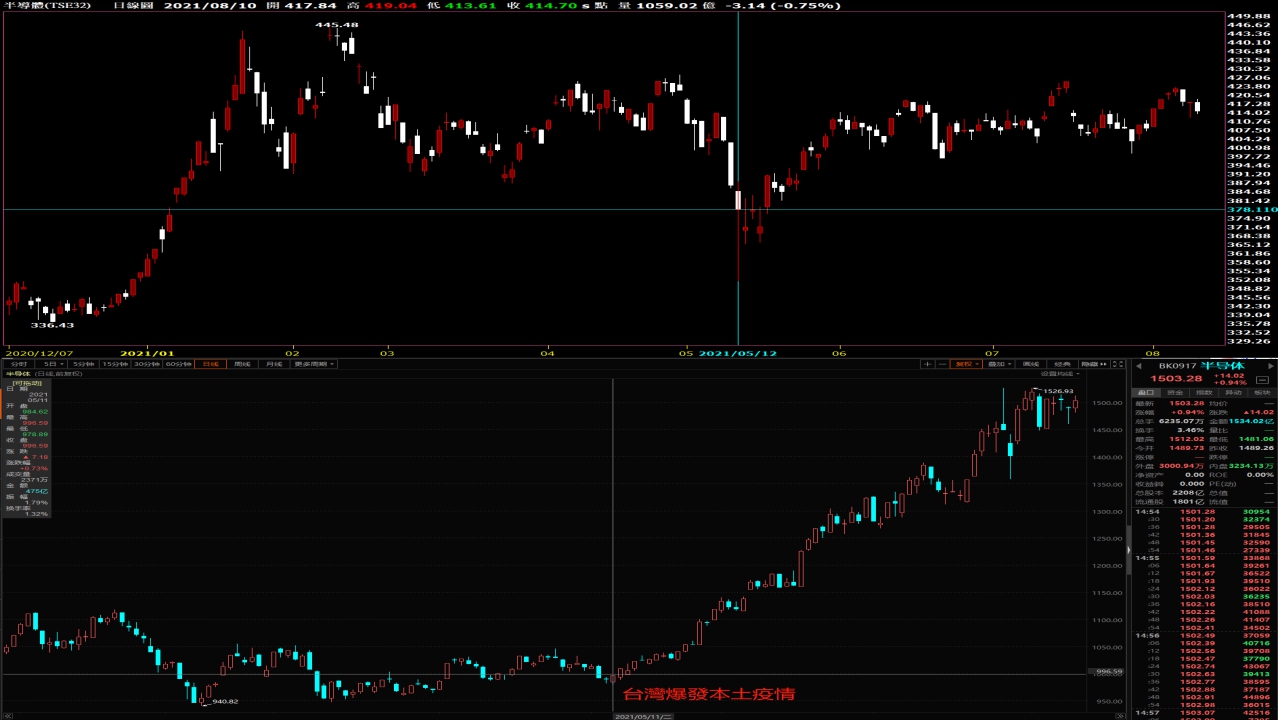Click the 14:56 tick row 1502.49
The image size is (1279, 720).
click(1204, 636)
